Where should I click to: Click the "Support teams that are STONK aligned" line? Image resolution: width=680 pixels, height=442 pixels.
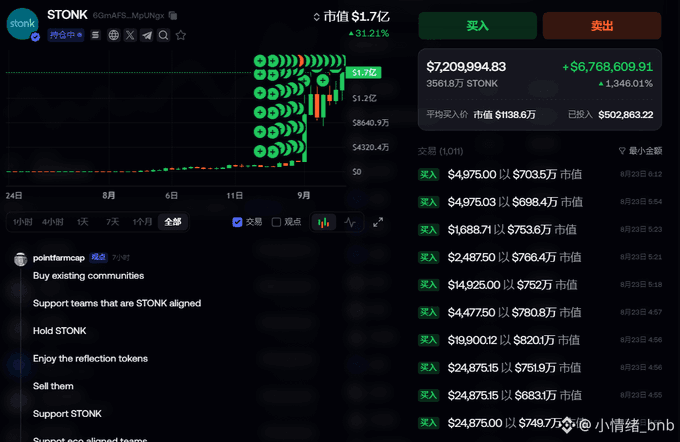[117, 303]
